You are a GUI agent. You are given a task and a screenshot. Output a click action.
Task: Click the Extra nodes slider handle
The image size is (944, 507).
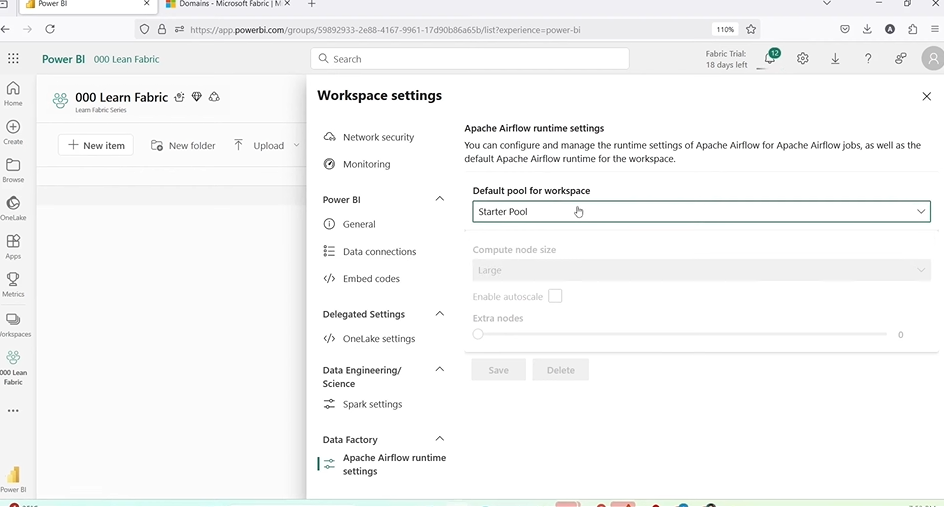[x=478, y=334]
